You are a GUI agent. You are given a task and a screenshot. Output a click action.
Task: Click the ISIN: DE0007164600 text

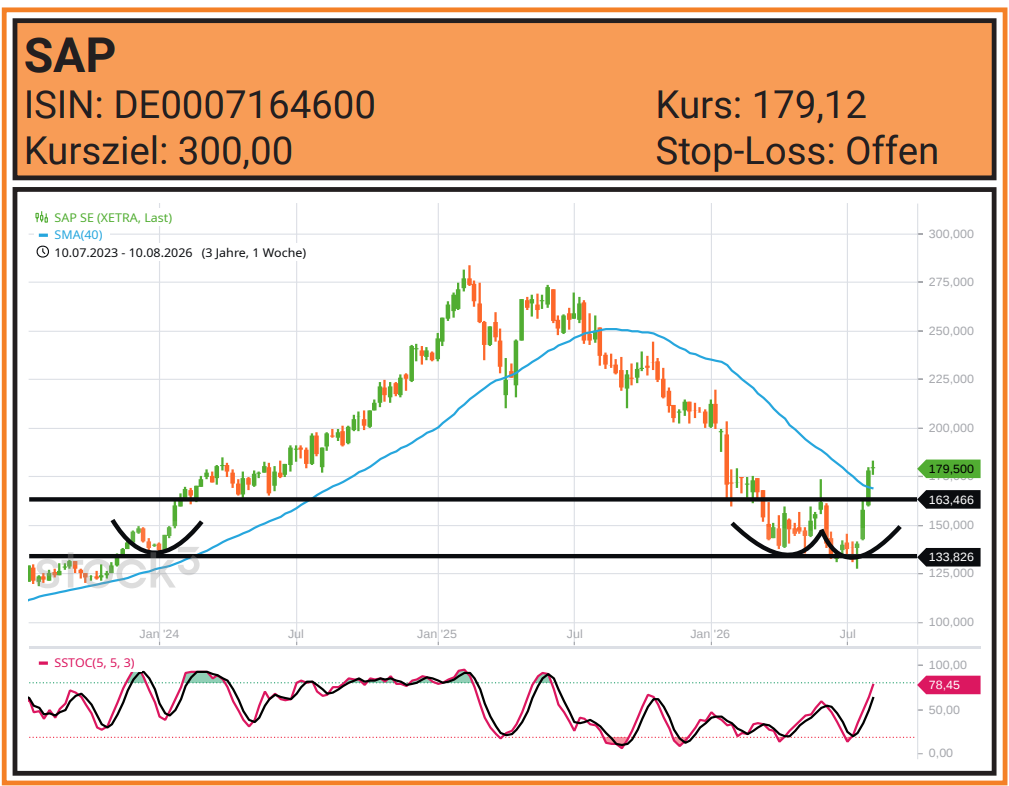199,105
